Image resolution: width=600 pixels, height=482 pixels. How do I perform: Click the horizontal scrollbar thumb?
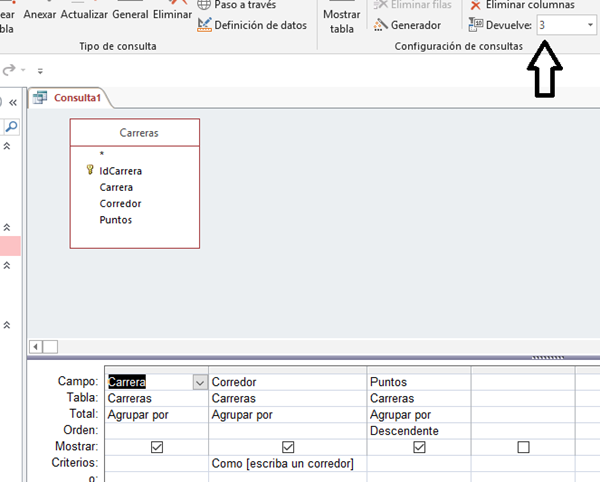coord(50,347)
